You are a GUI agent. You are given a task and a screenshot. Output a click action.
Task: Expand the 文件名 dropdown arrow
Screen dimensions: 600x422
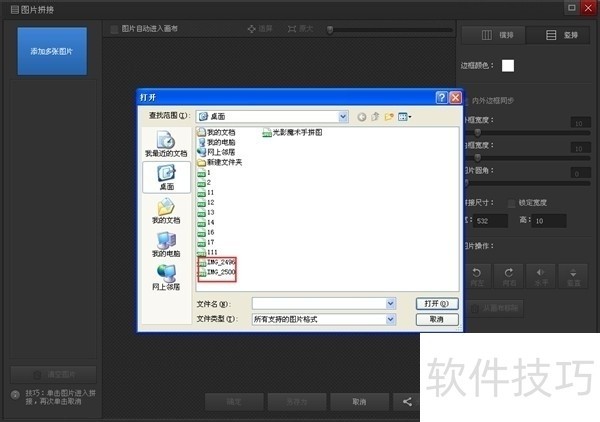[391, 304]
